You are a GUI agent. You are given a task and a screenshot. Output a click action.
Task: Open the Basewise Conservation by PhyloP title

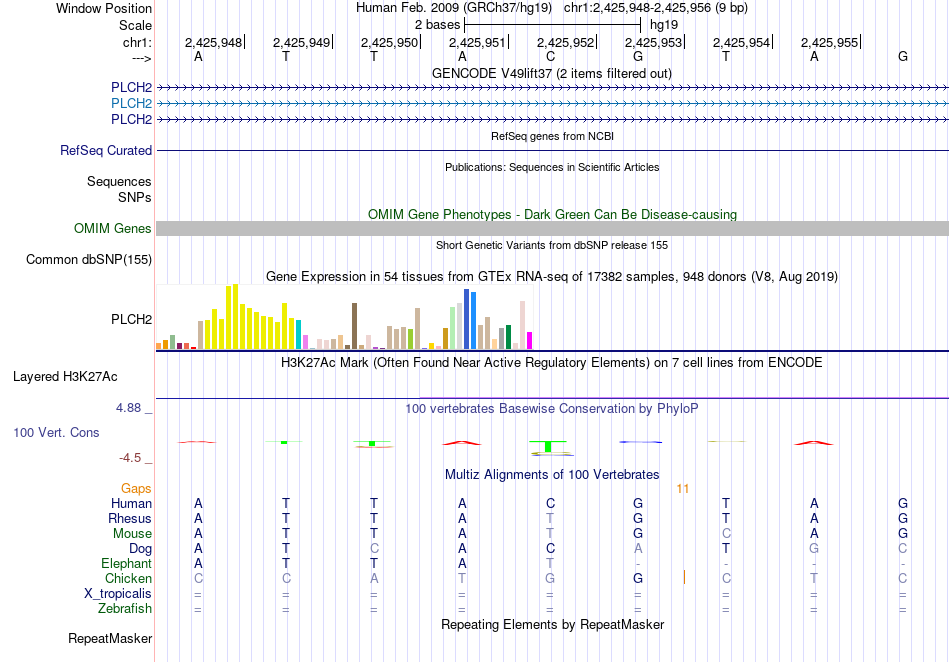pos(552,409)
